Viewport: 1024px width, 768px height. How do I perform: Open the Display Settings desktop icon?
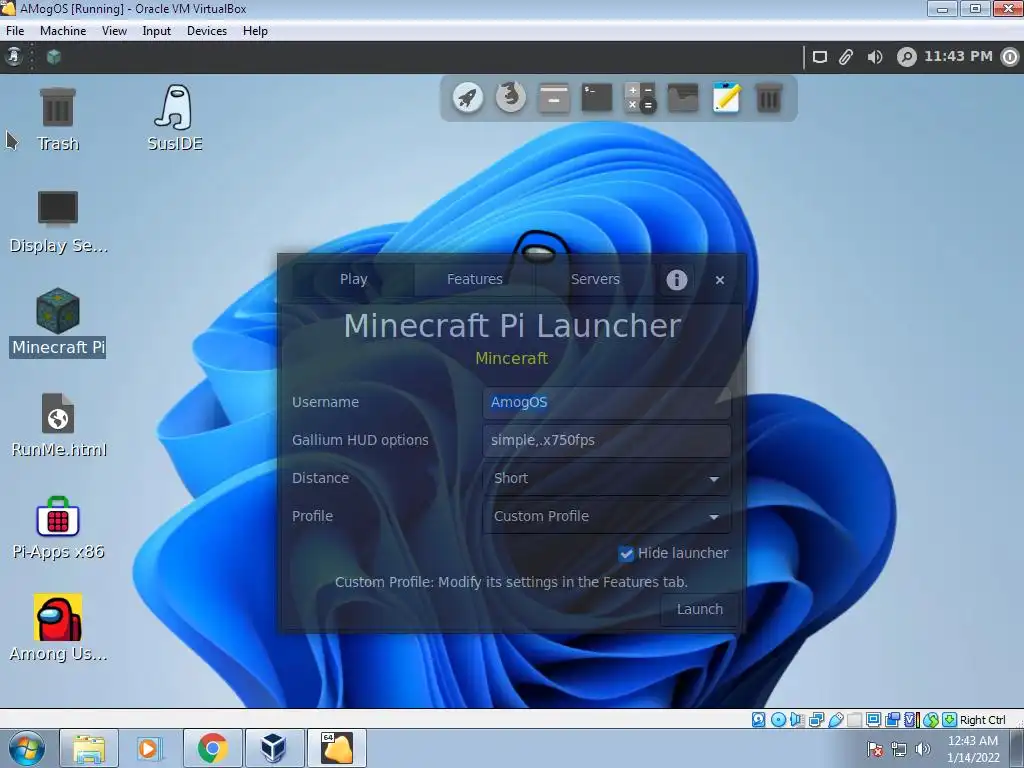coord(58,222)
